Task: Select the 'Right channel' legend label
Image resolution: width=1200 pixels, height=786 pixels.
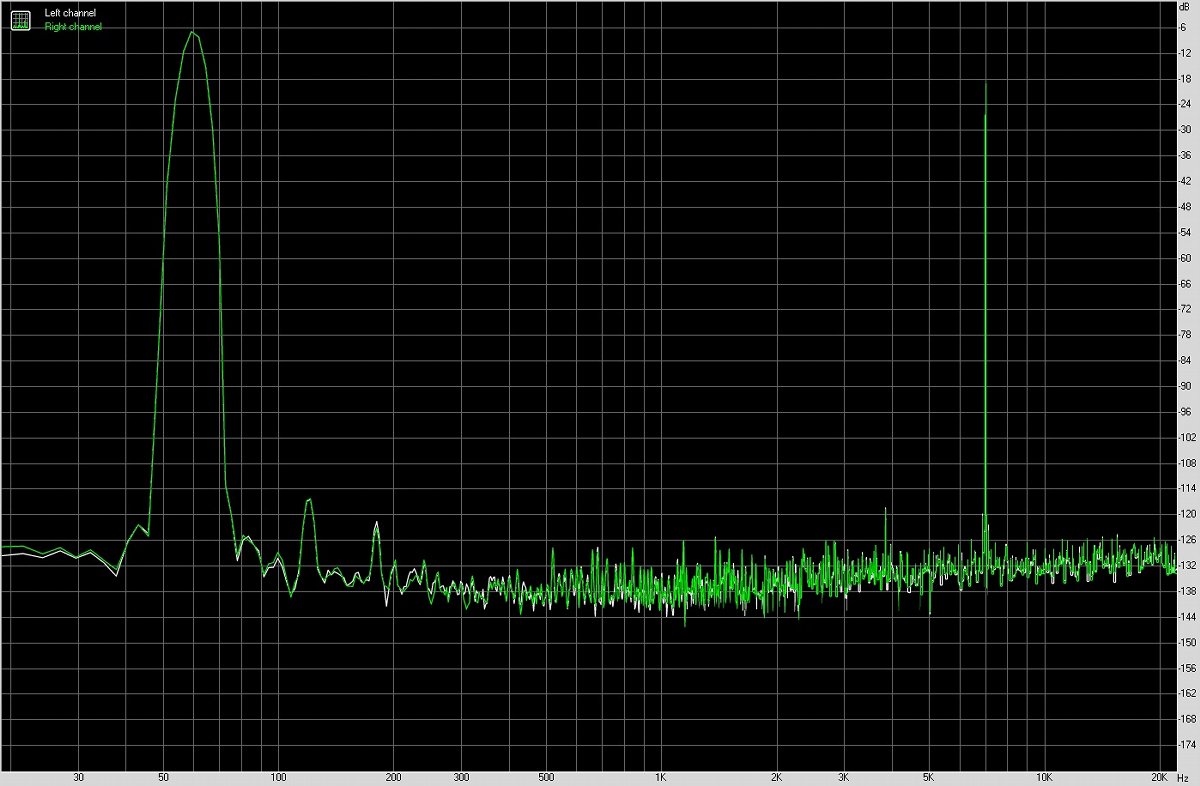Action: (x=73, y=27)
